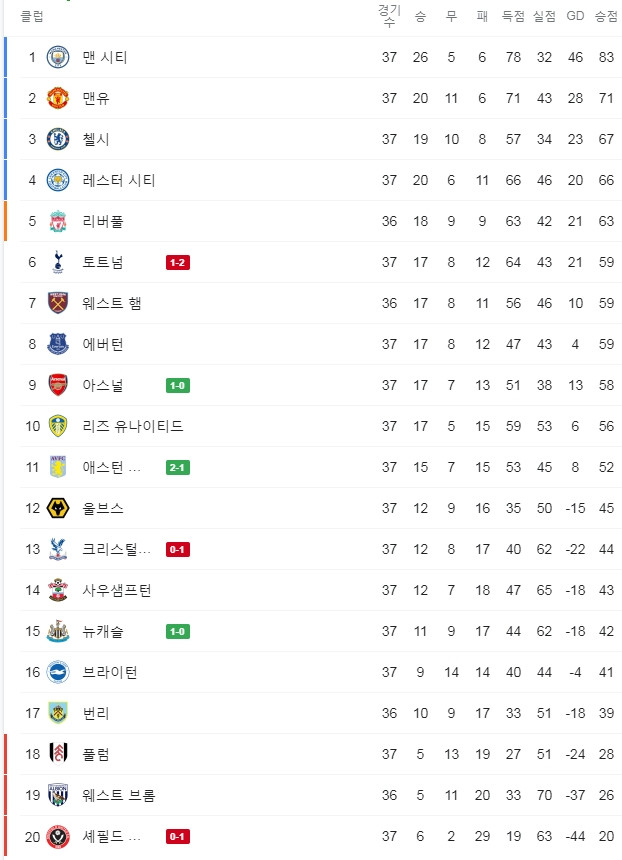This screenshot has width=622, height=860.
Task: Select the Newcastle club crest
Action: click(58, 631)
